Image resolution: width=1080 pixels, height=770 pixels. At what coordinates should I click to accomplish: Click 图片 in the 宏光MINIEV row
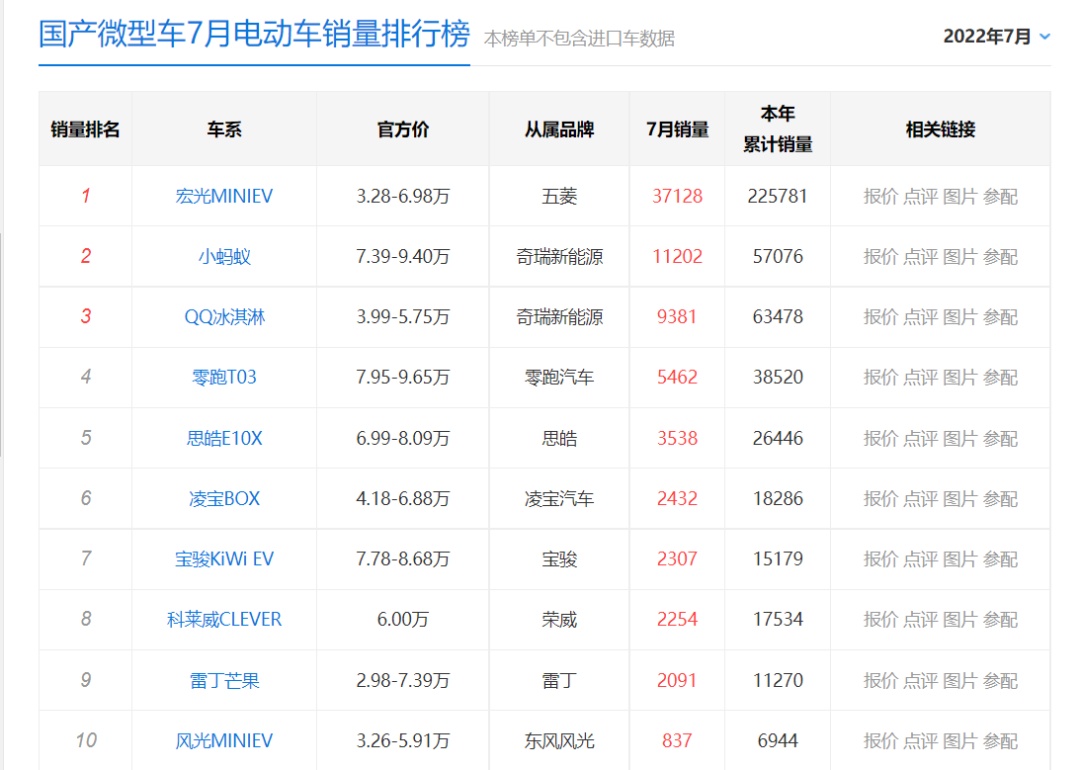click(x=960, y=196)
